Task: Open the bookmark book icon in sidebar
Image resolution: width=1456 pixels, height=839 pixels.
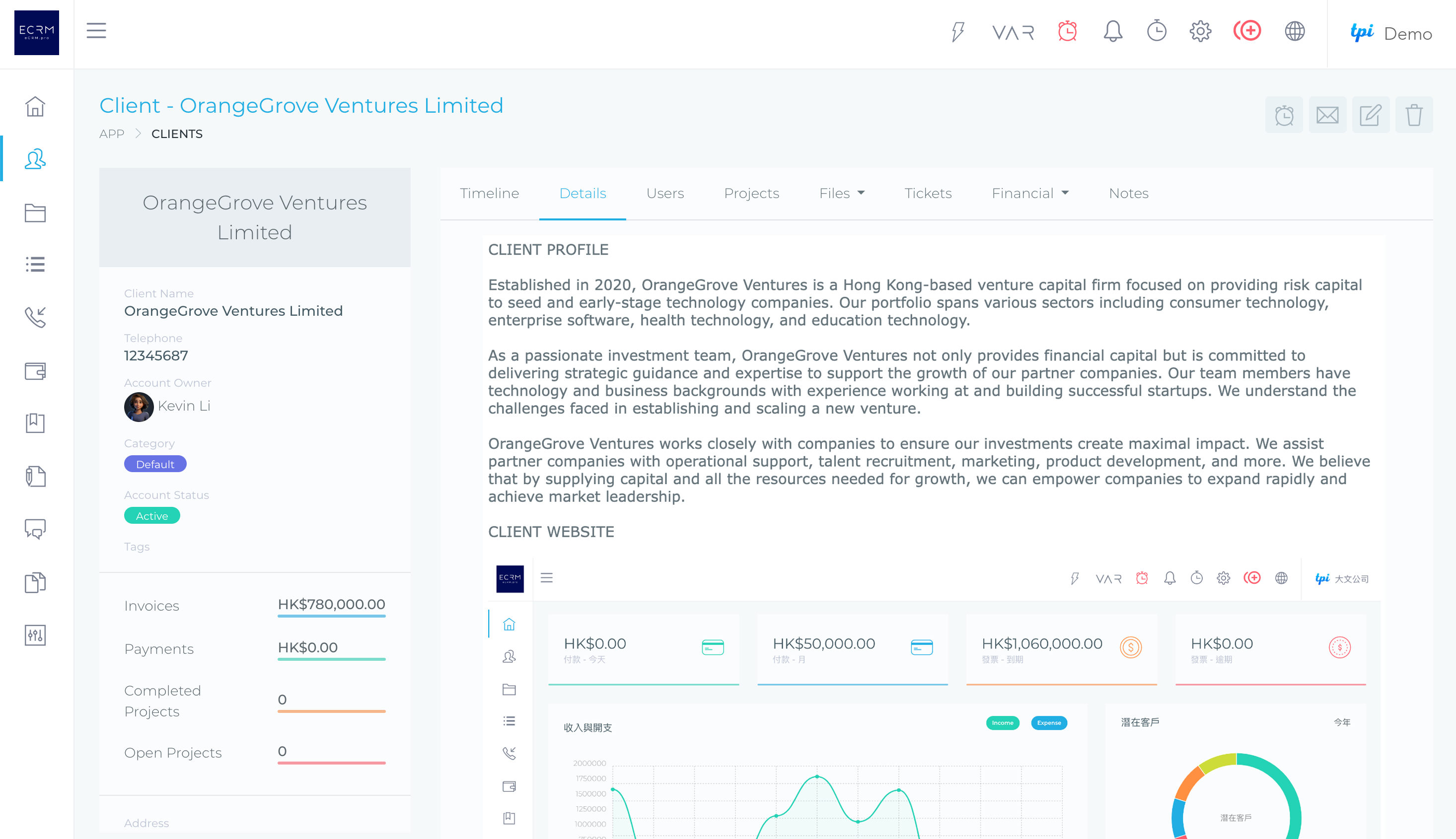Action: click(35, 423)
